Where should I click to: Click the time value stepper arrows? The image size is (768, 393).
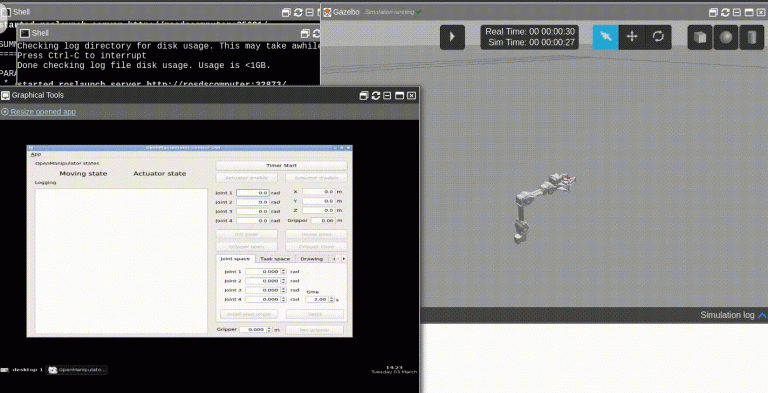coord(332,299)
